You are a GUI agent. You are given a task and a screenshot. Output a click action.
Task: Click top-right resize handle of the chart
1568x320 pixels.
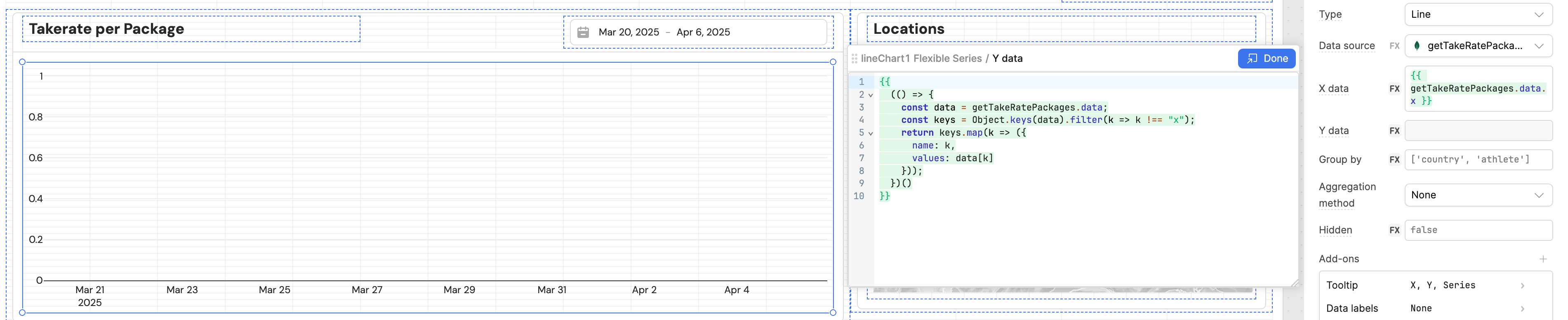(x=833, y=62)
